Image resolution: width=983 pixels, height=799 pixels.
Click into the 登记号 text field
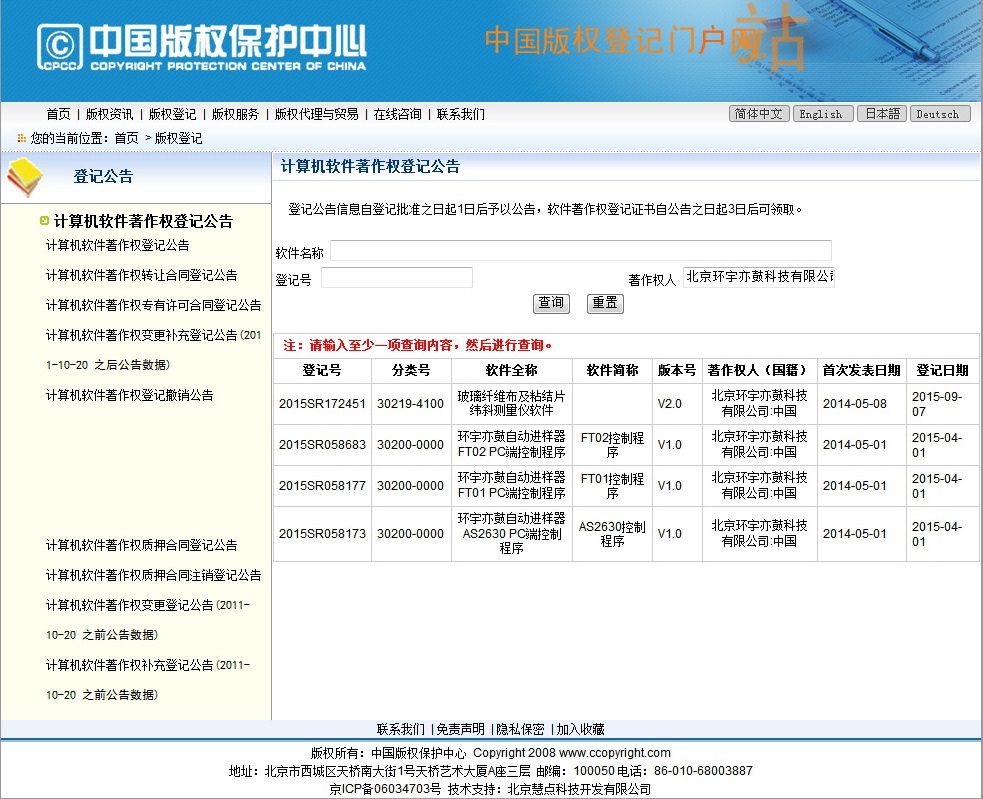point(396,278)
